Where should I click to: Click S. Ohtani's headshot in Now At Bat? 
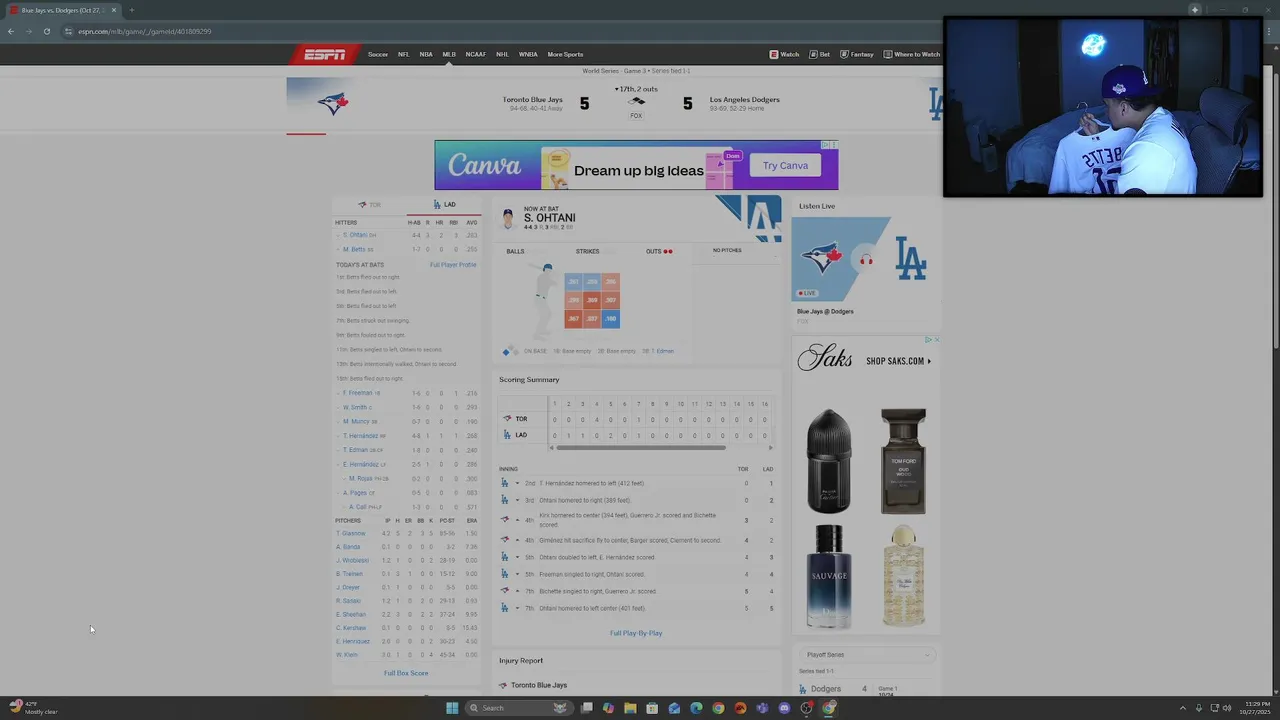[x=508, y=218]
